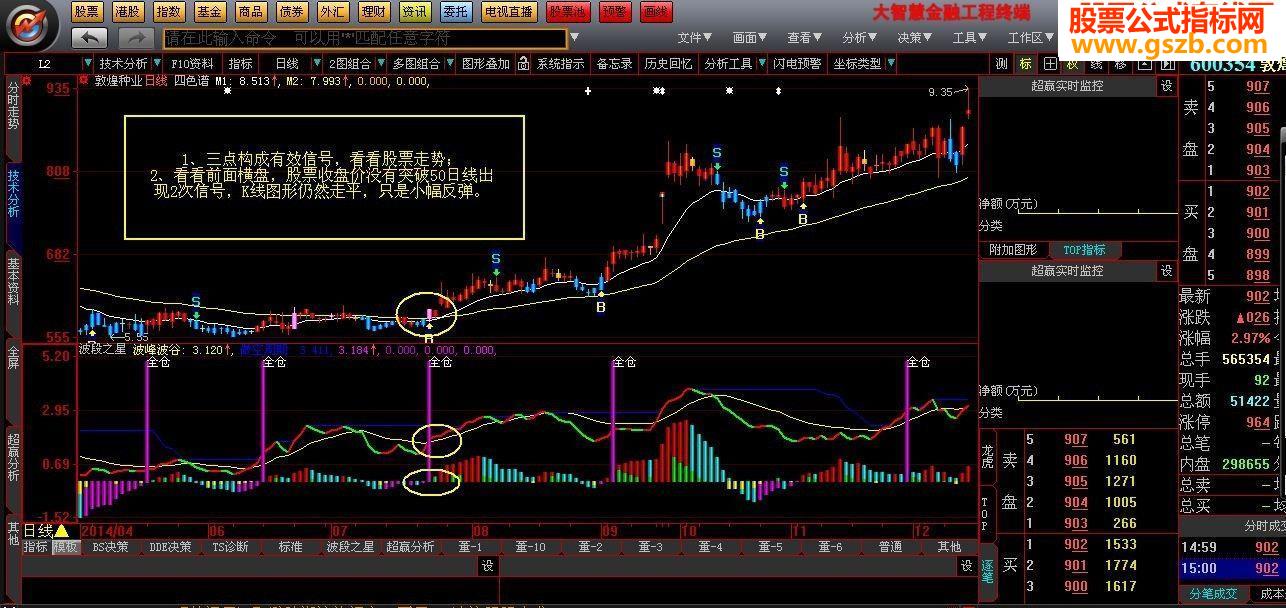Open the 文件 menu
1286x608 pixels.
(694, 38)
